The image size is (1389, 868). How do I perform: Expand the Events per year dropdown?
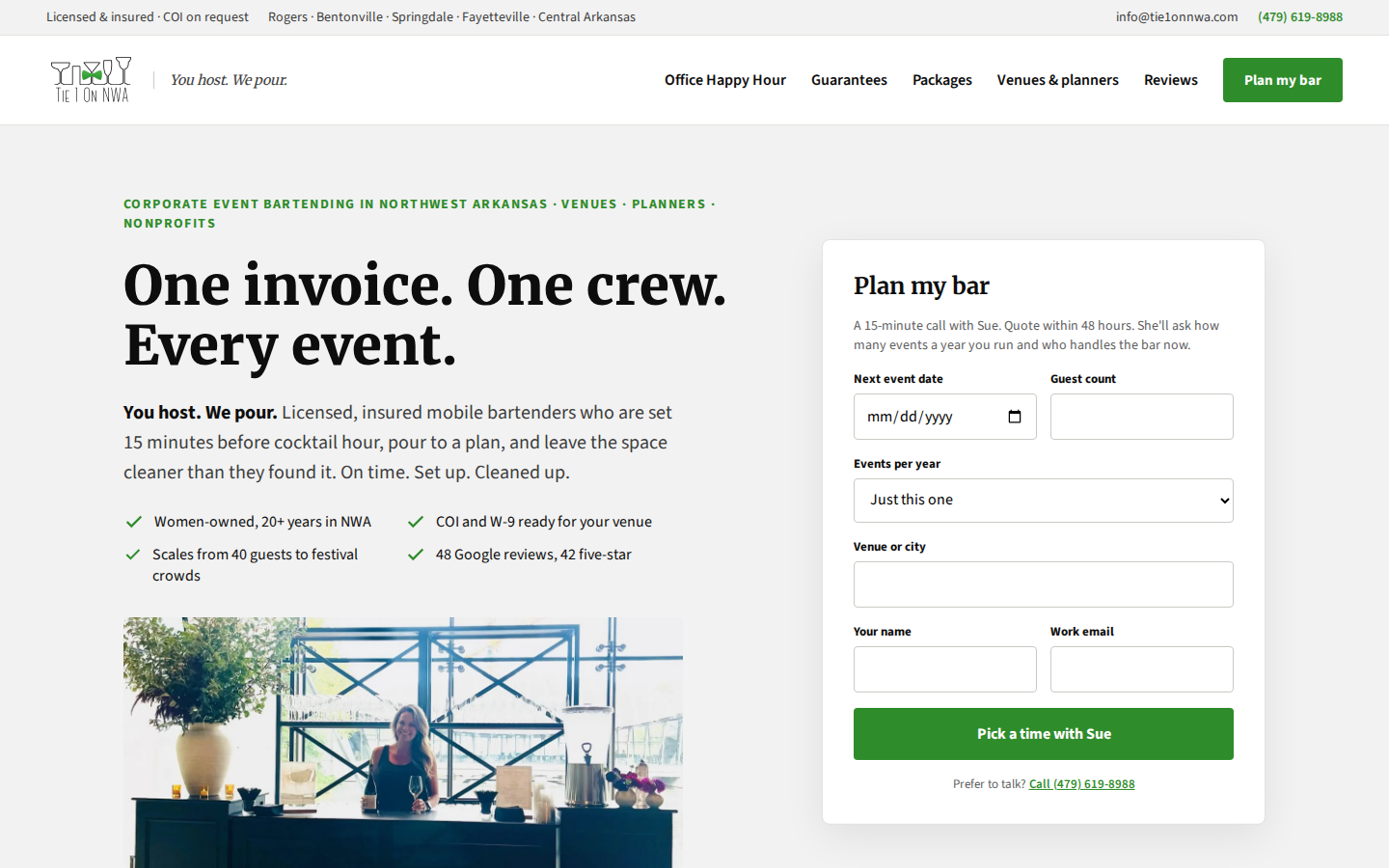point(1044,501)
